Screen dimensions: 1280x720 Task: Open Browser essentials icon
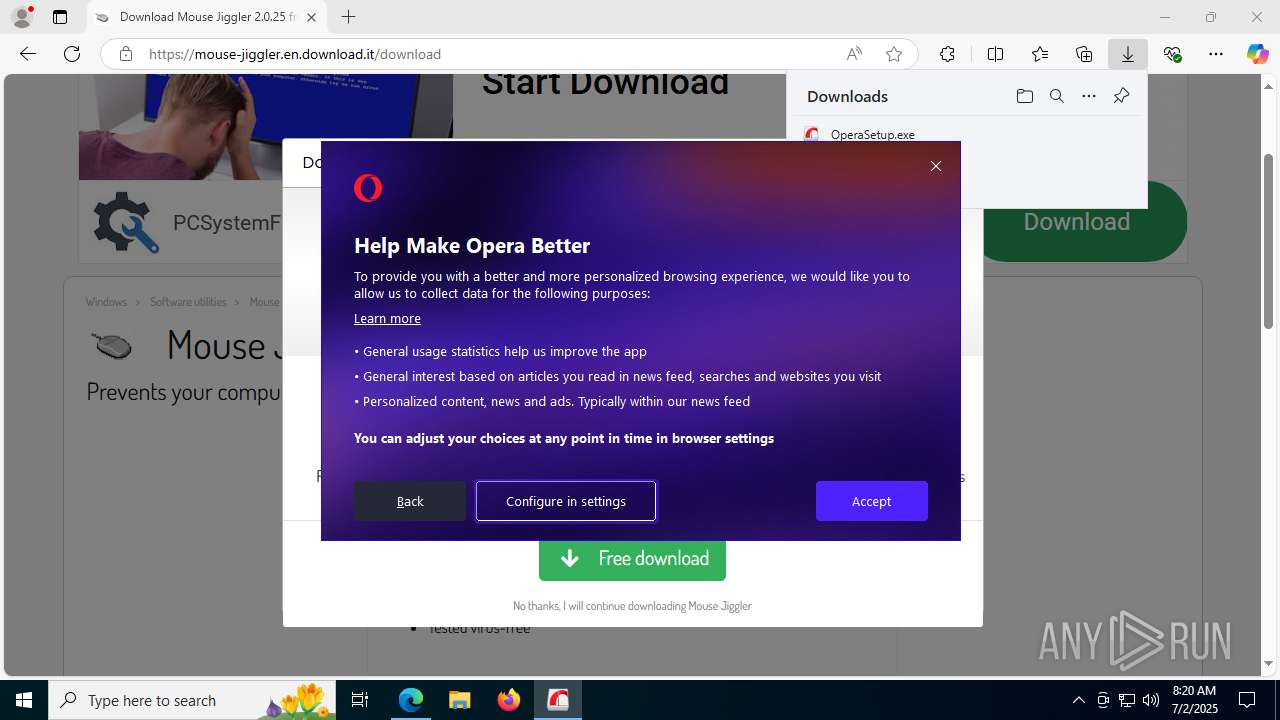point(1172,54)
